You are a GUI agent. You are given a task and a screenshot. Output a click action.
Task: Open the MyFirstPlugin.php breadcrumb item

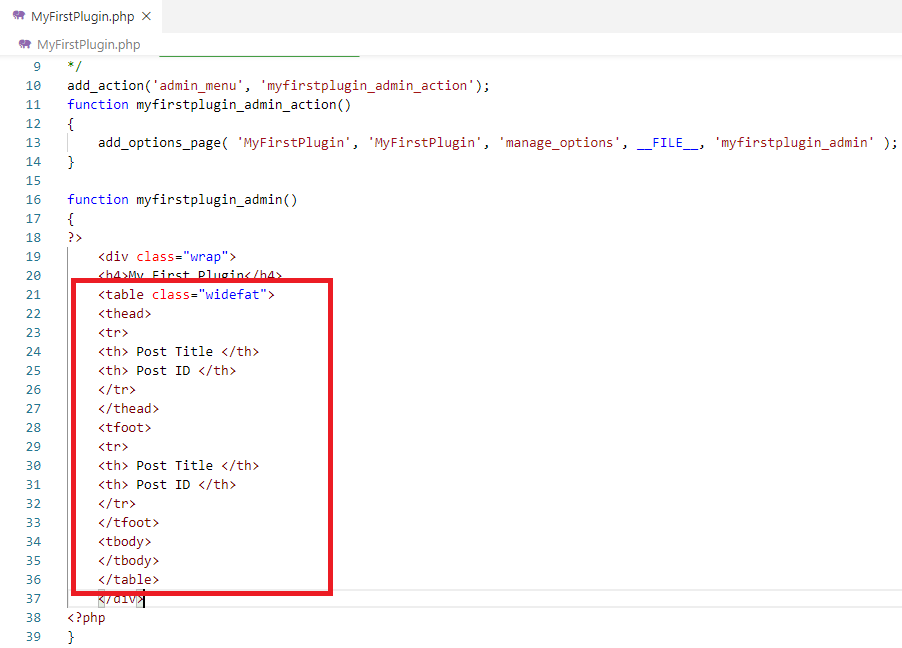(88, 45)
